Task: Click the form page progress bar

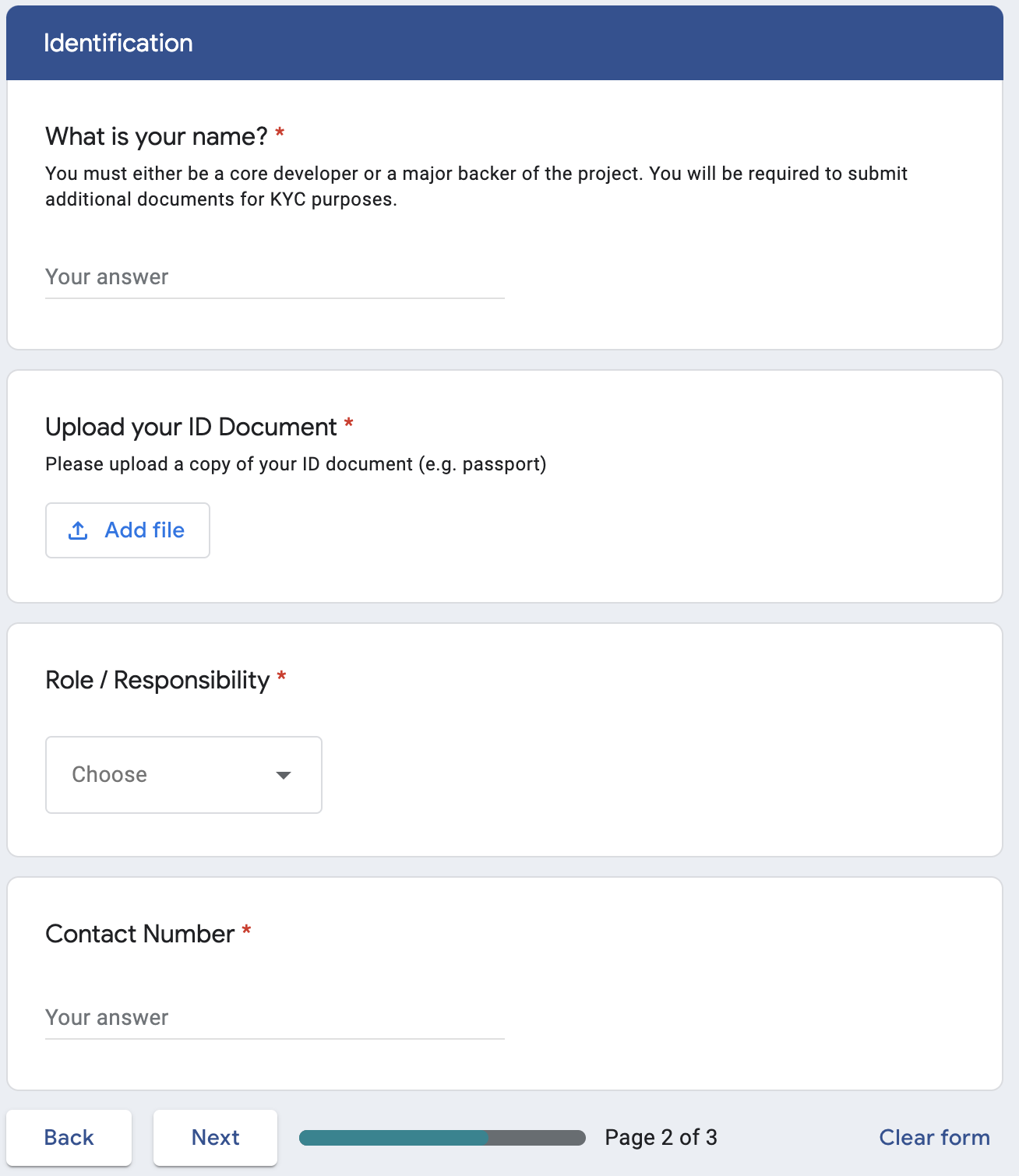Action: [442, 1138]
